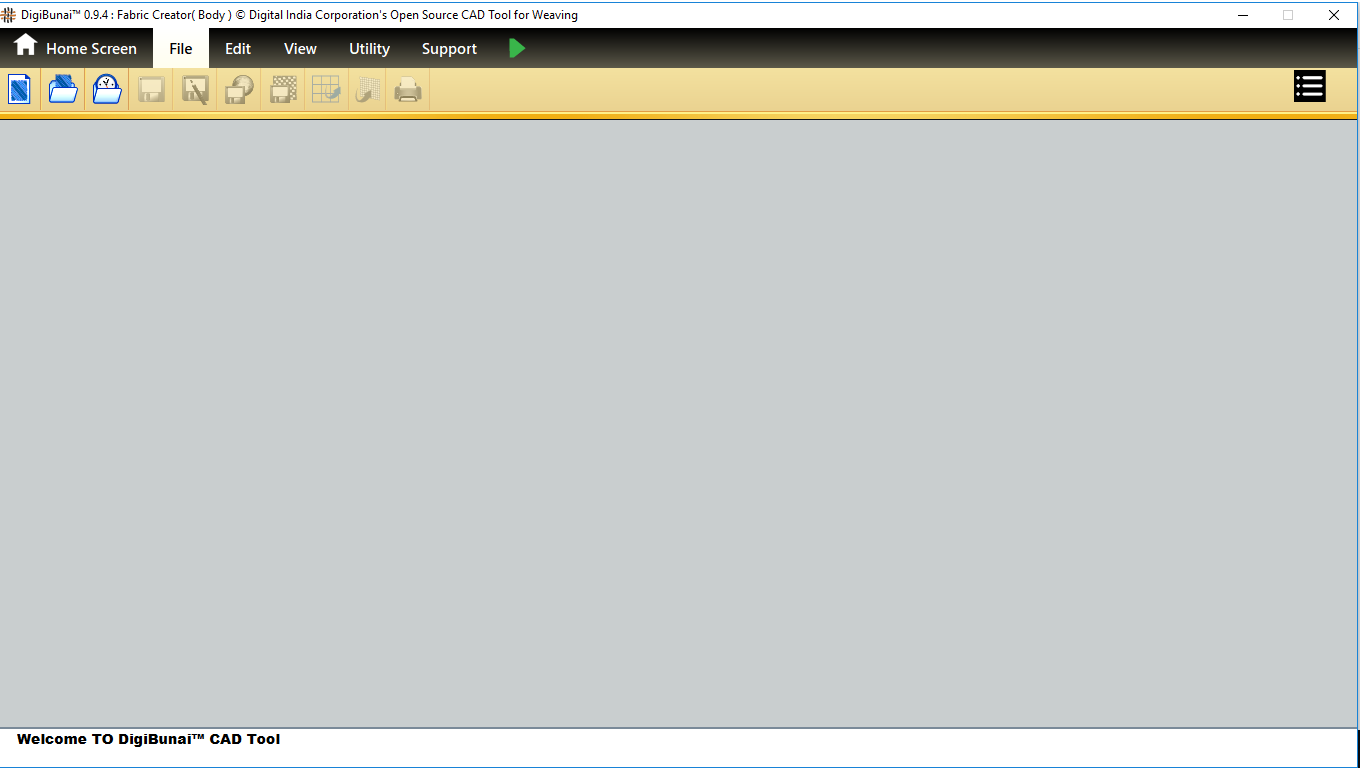This screenshot has width=1366, height=768.
Task: Open the Support menu
Action: pyautogui.click(x=449, y=48)
